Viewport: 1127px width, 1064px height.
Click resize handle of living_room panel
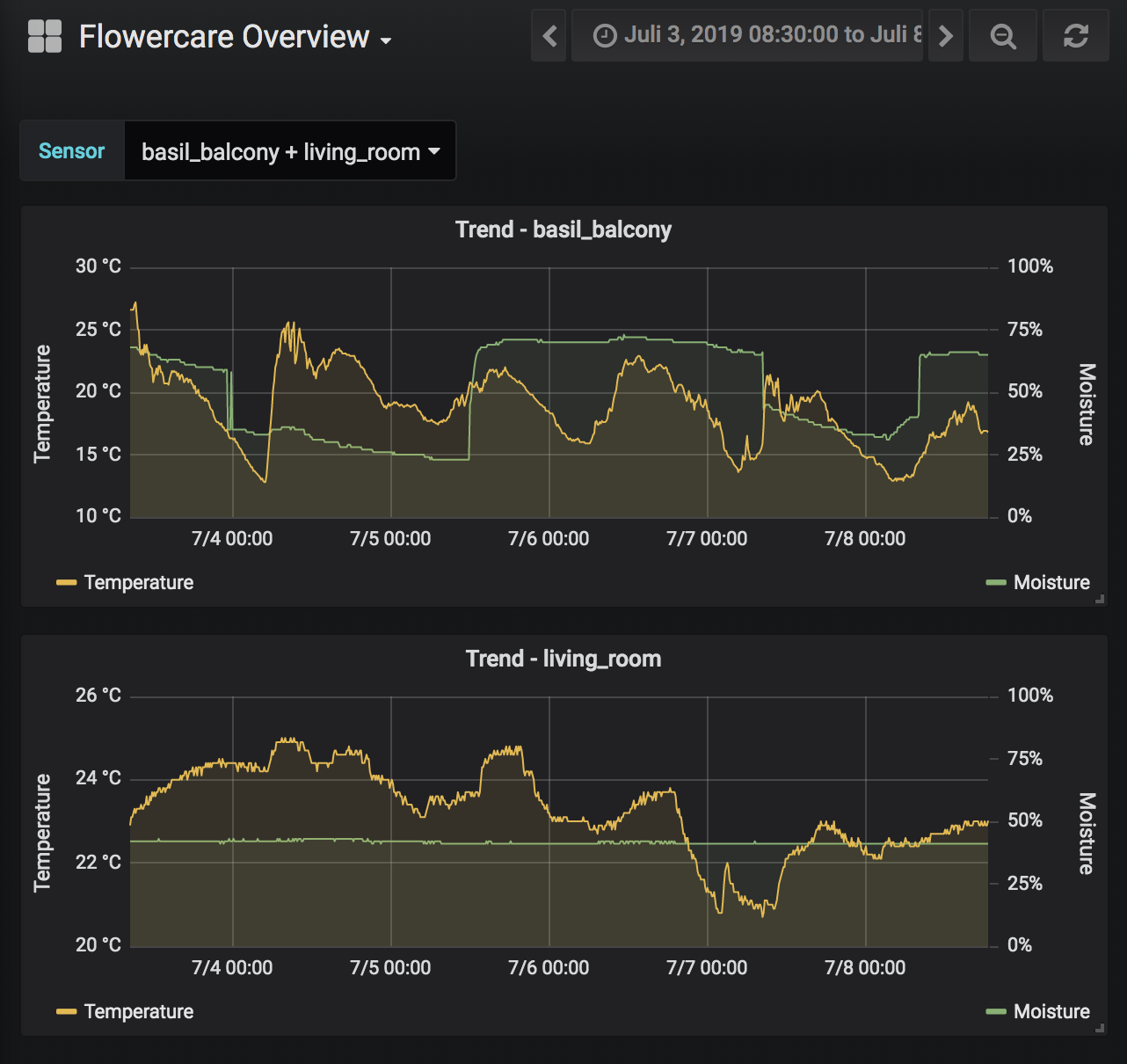[x=1099, y=1027]
